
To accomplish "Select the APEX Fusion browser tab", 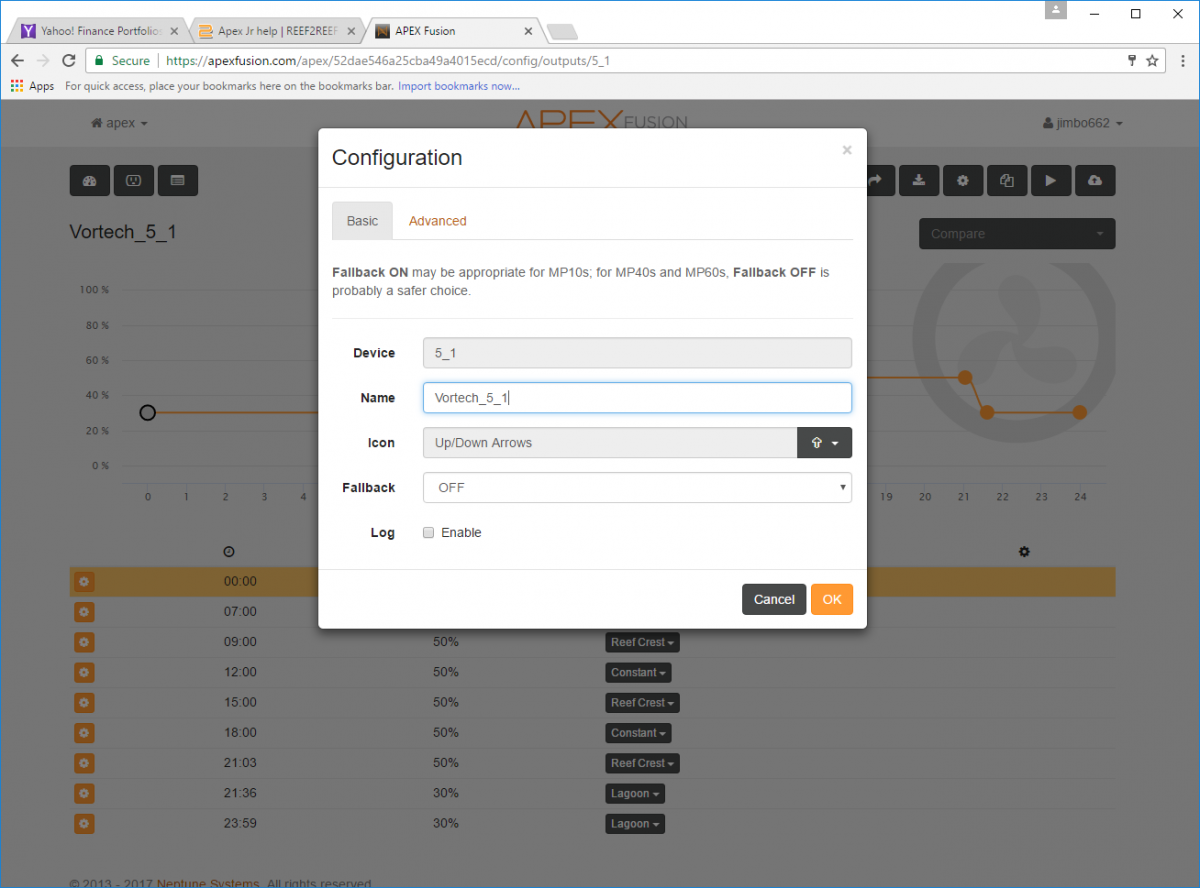I will tap(452, 31).
